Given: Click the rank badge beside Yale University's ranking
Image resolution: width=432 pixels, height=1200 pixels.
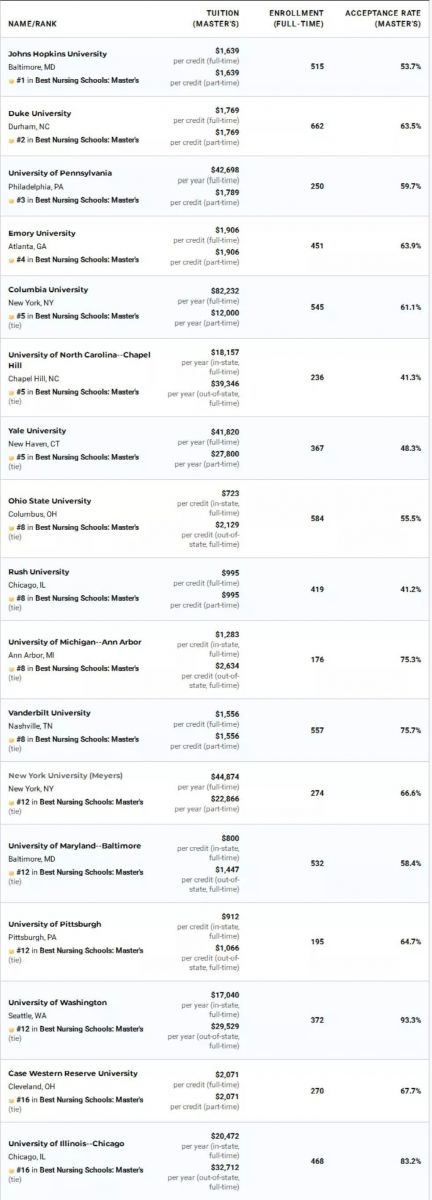Looking at the screenshot, I should [x=11, y=457].
